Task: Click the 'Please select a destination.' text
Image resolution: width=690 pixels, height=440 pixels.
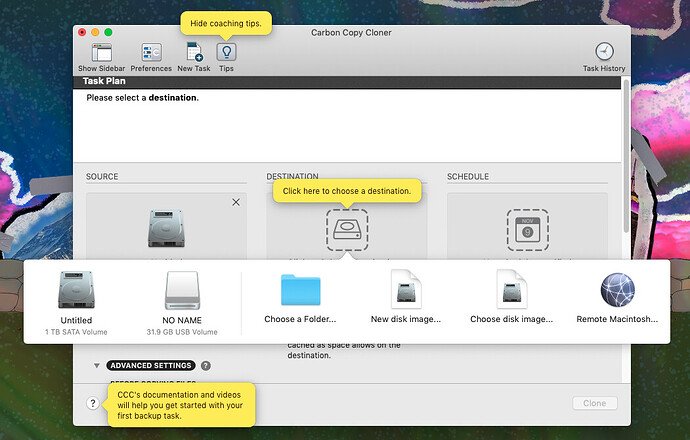Action: 143,98
